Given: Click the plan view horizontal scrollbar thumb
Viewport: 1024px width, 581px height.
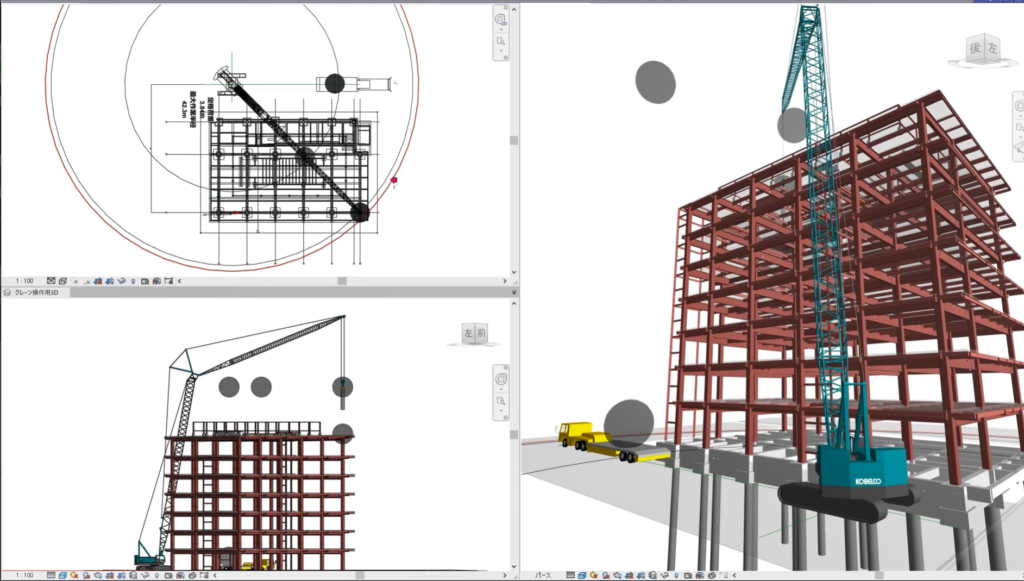Looking at the screenshot, I should (x=343, y=282).
